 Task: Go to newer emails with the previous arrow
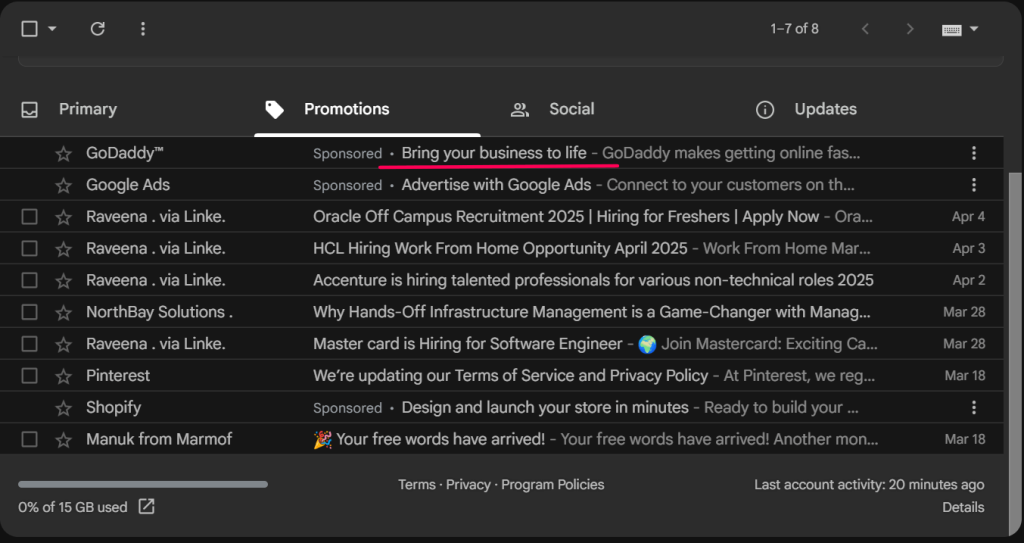865,29
